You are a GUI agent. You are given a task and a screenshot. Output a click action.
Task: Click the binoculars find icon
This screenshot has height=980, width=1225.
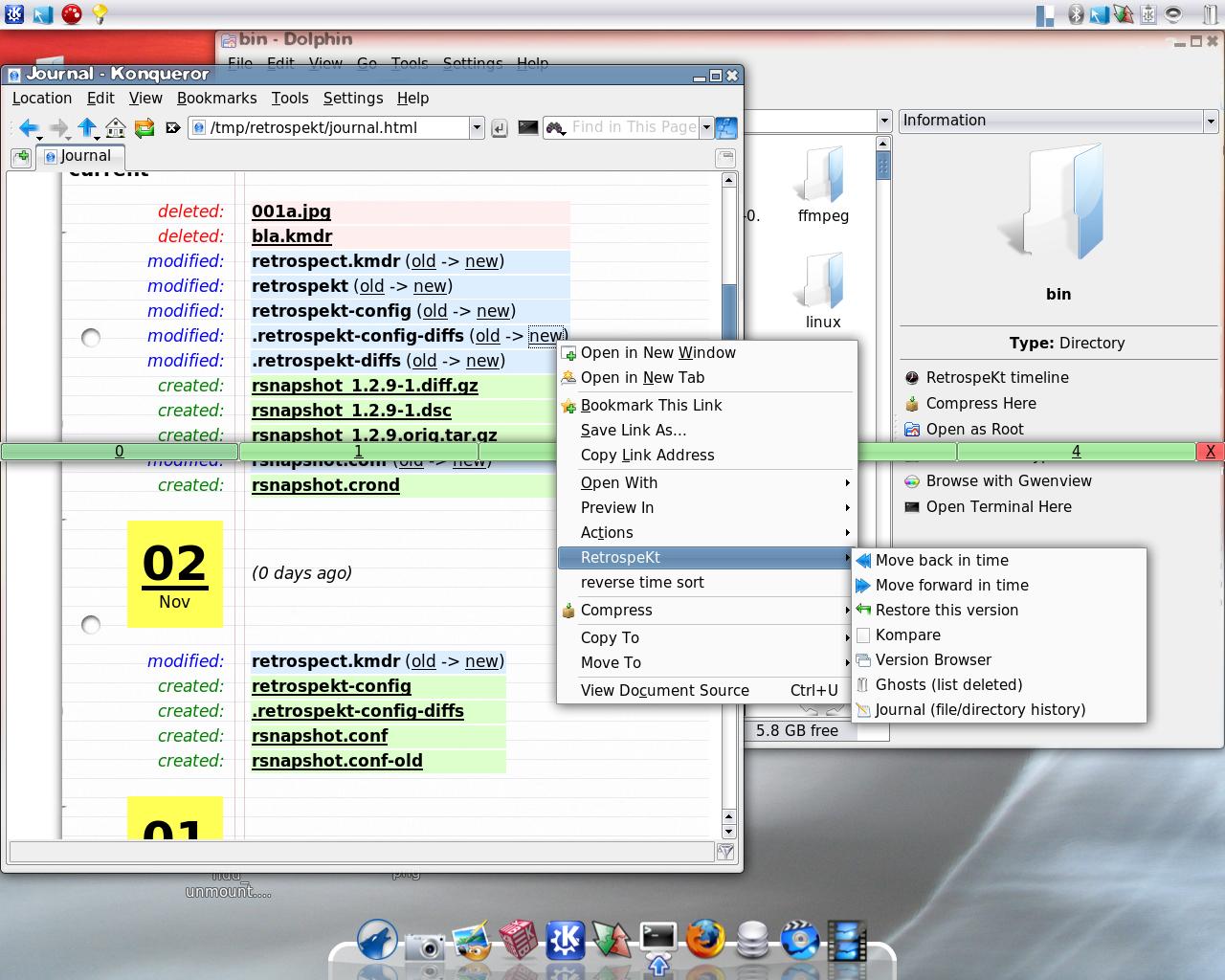tap(556, 127)
